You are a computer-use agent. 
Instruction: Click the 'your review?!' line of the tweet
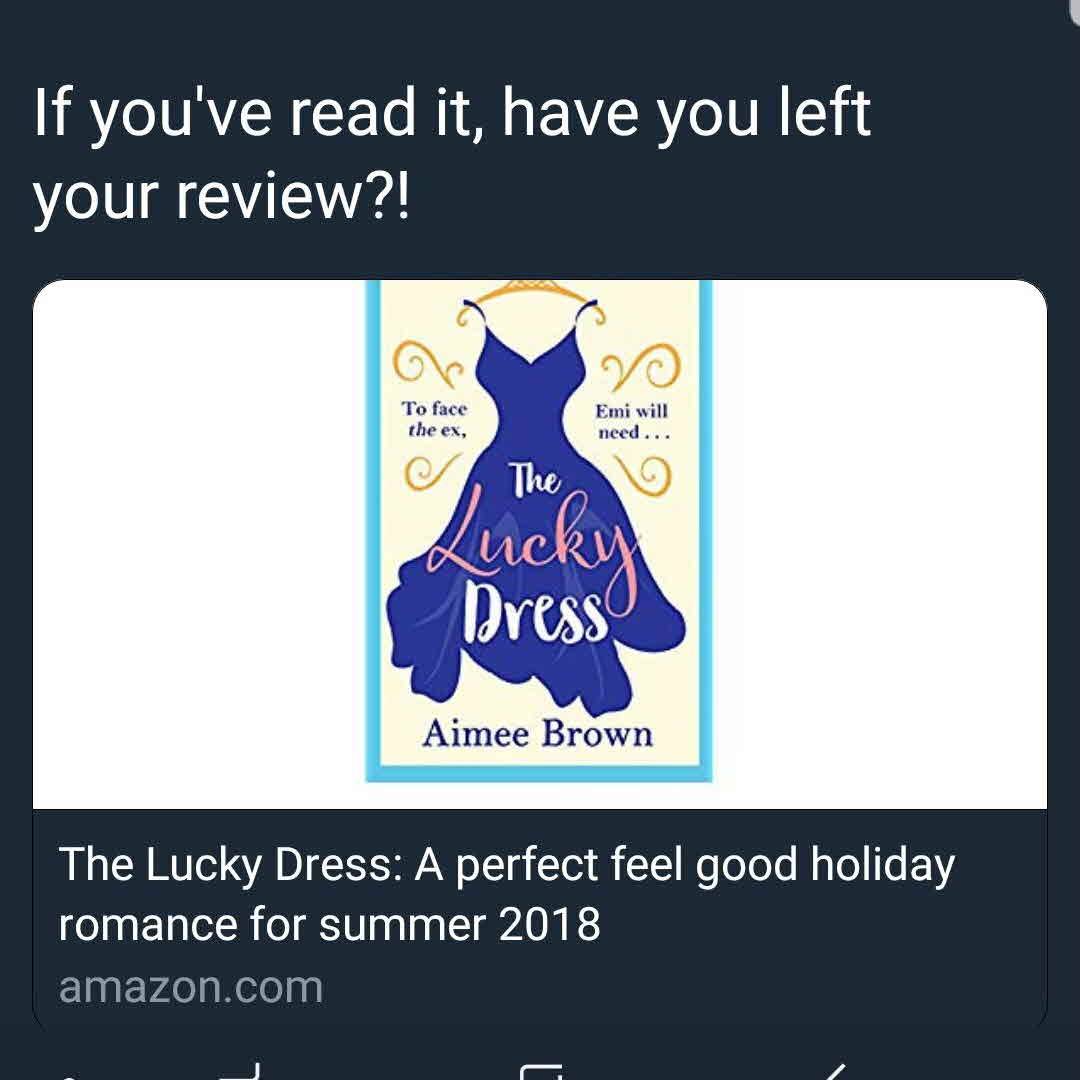click(221, 196)
